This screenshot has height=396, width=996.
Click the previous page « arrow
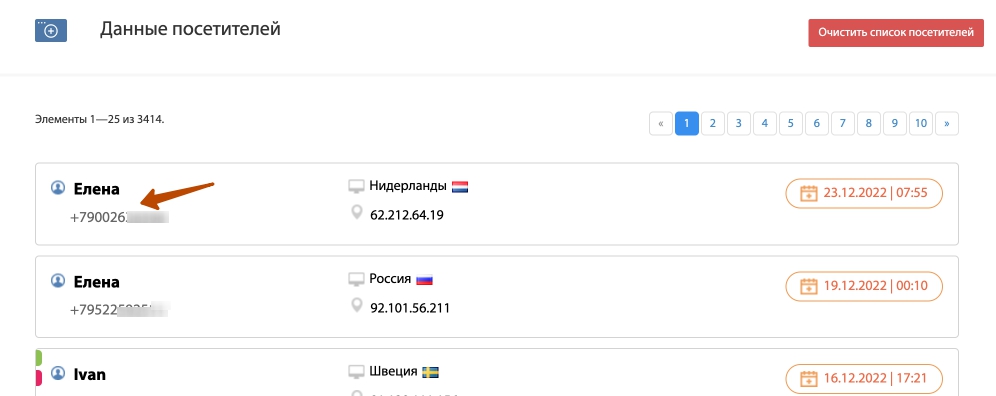[x=661, y=123]
